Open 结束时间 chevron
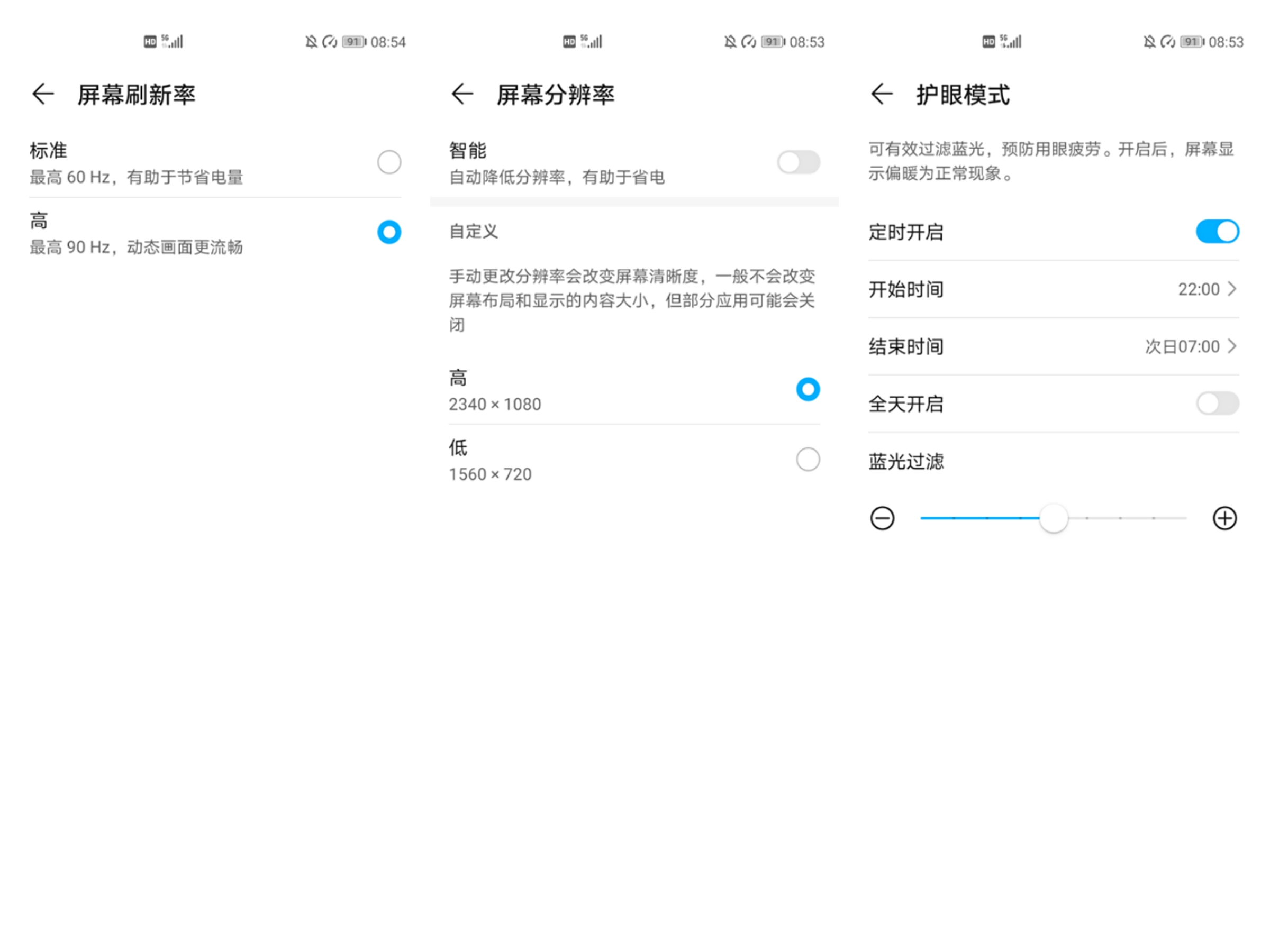The image size is (1270, 952). (1232, 346)
